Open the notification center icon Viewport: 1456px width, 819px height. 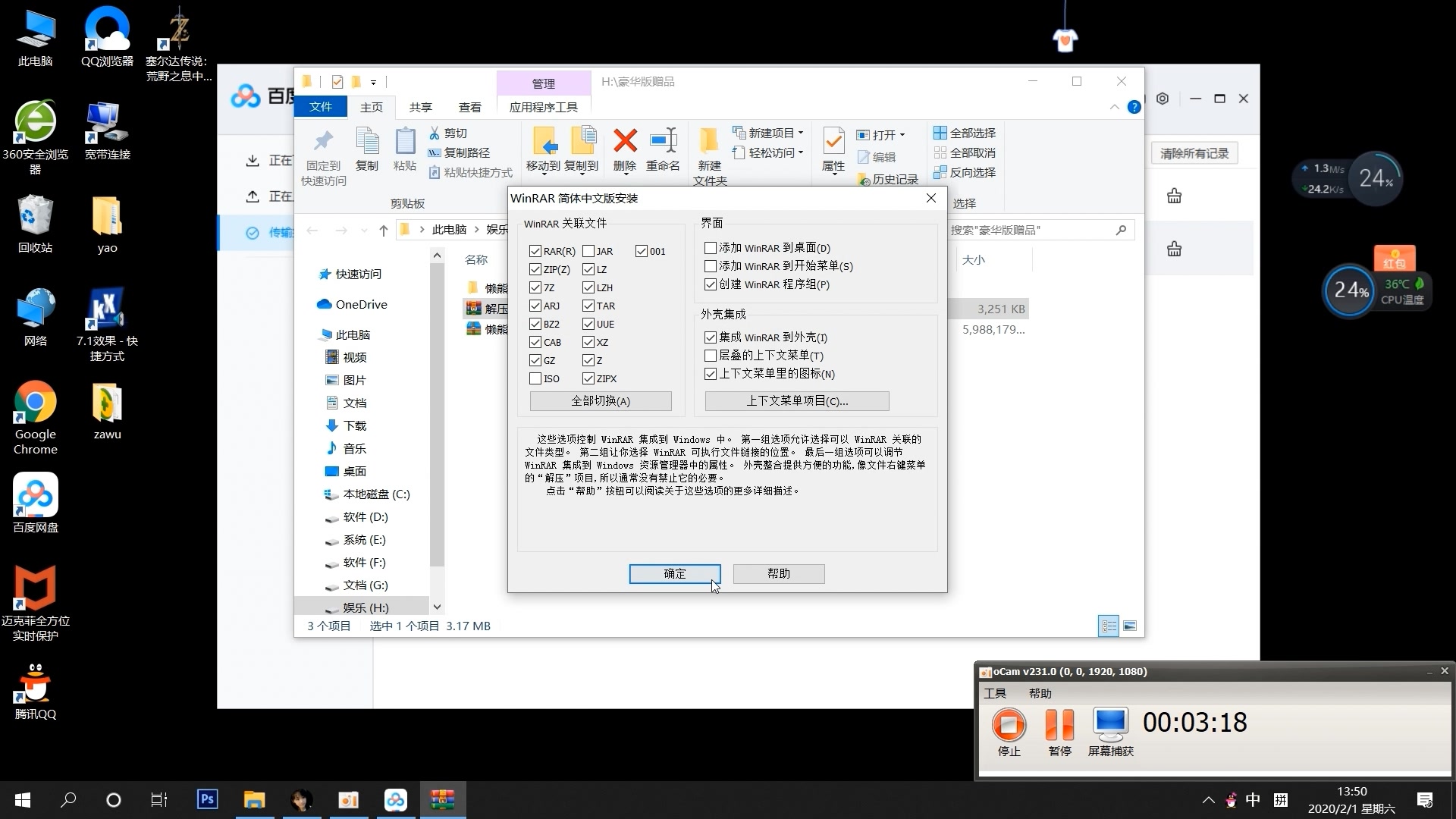pos(1425,800)
